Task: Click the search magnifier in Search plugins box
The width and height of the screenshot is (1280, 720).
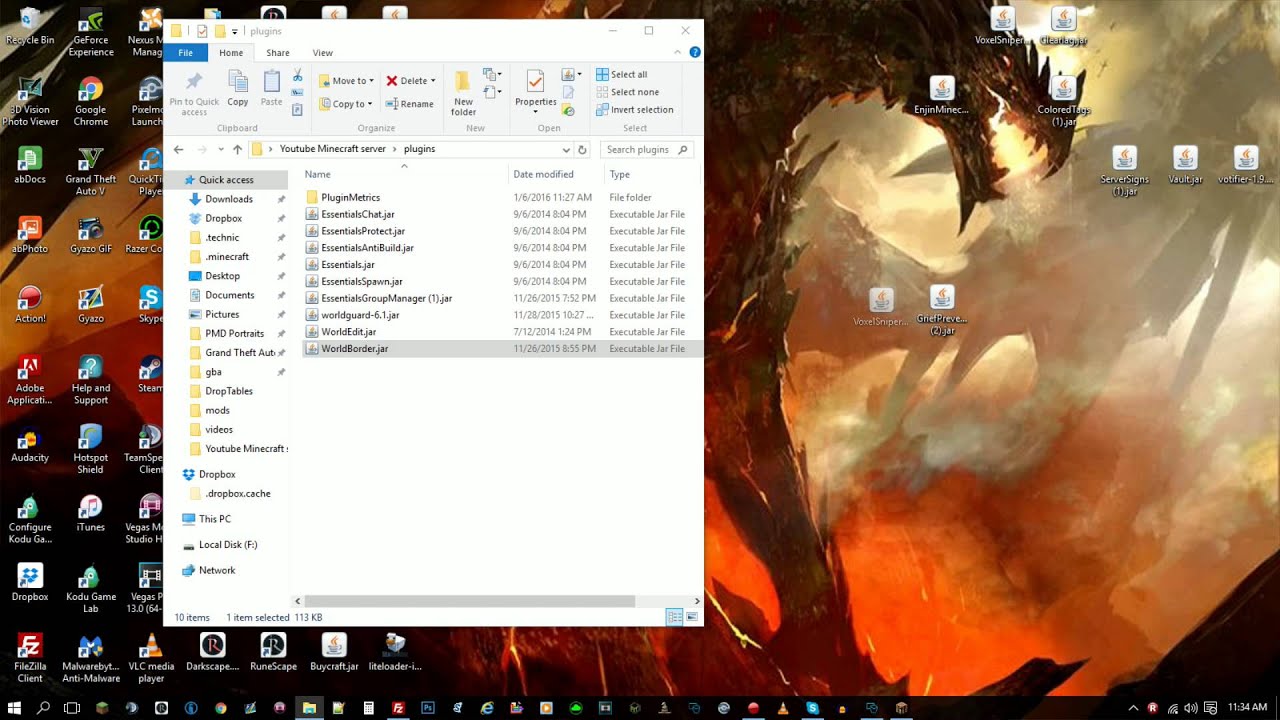Action: point(683,150)
